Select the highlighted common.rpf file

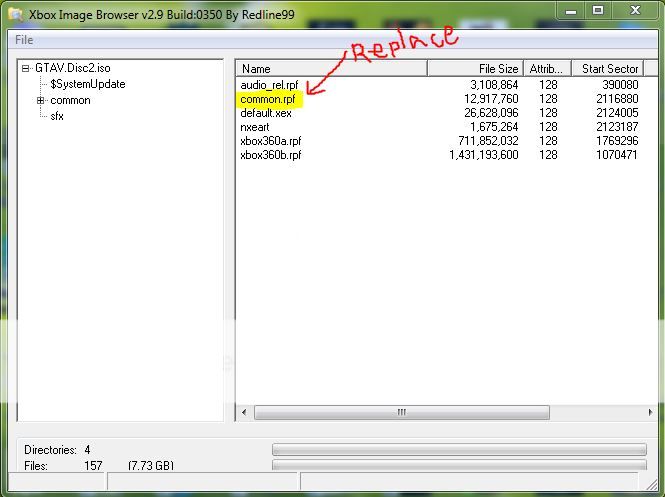[267, 100]
